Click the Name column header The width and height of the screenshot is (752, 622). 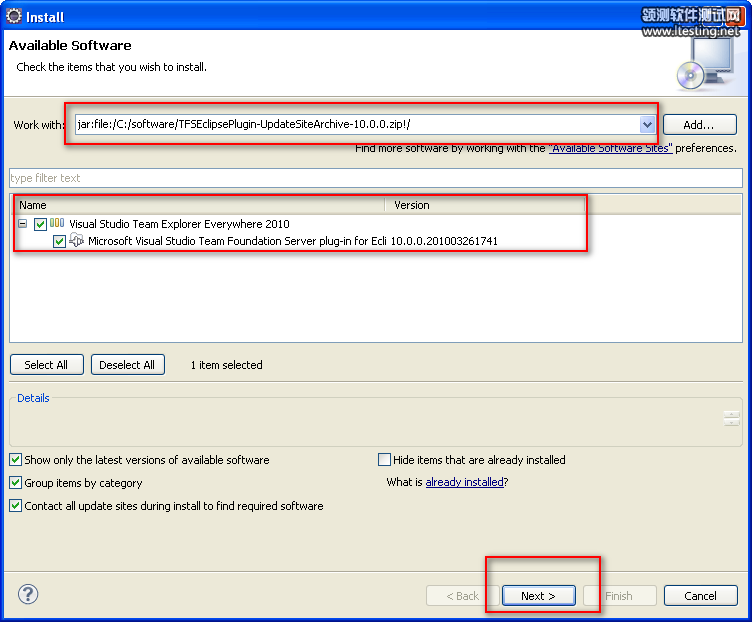(200, 205)
